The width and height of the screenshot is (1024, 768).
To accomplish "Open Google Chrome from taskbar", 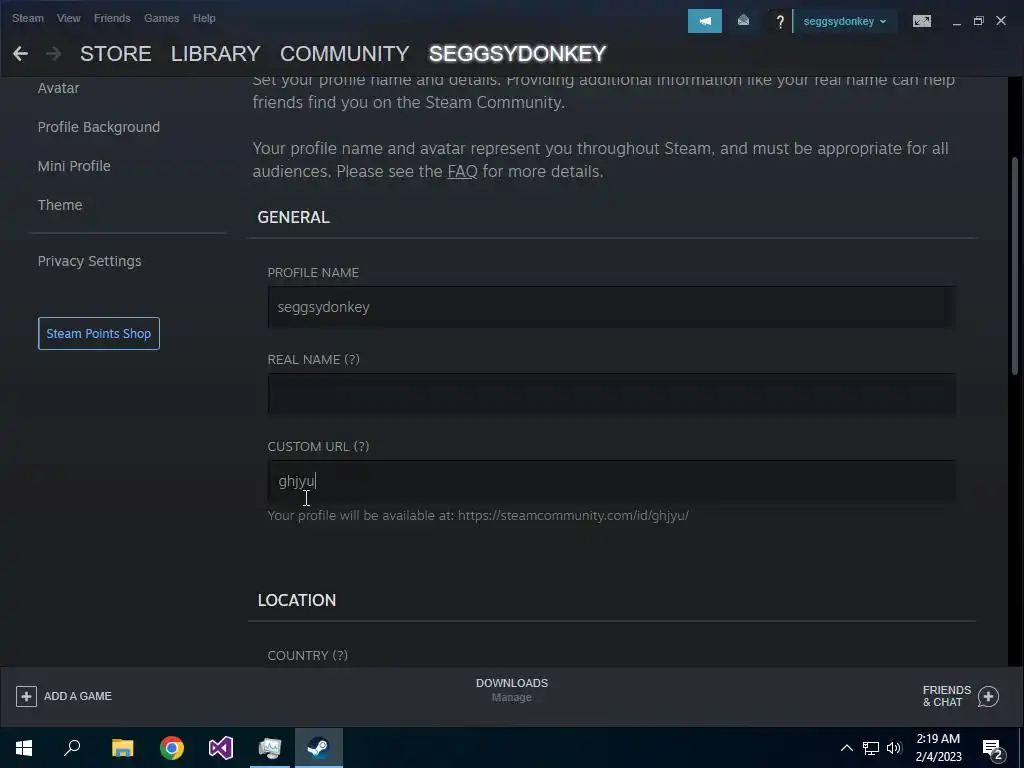I will 172,748.
